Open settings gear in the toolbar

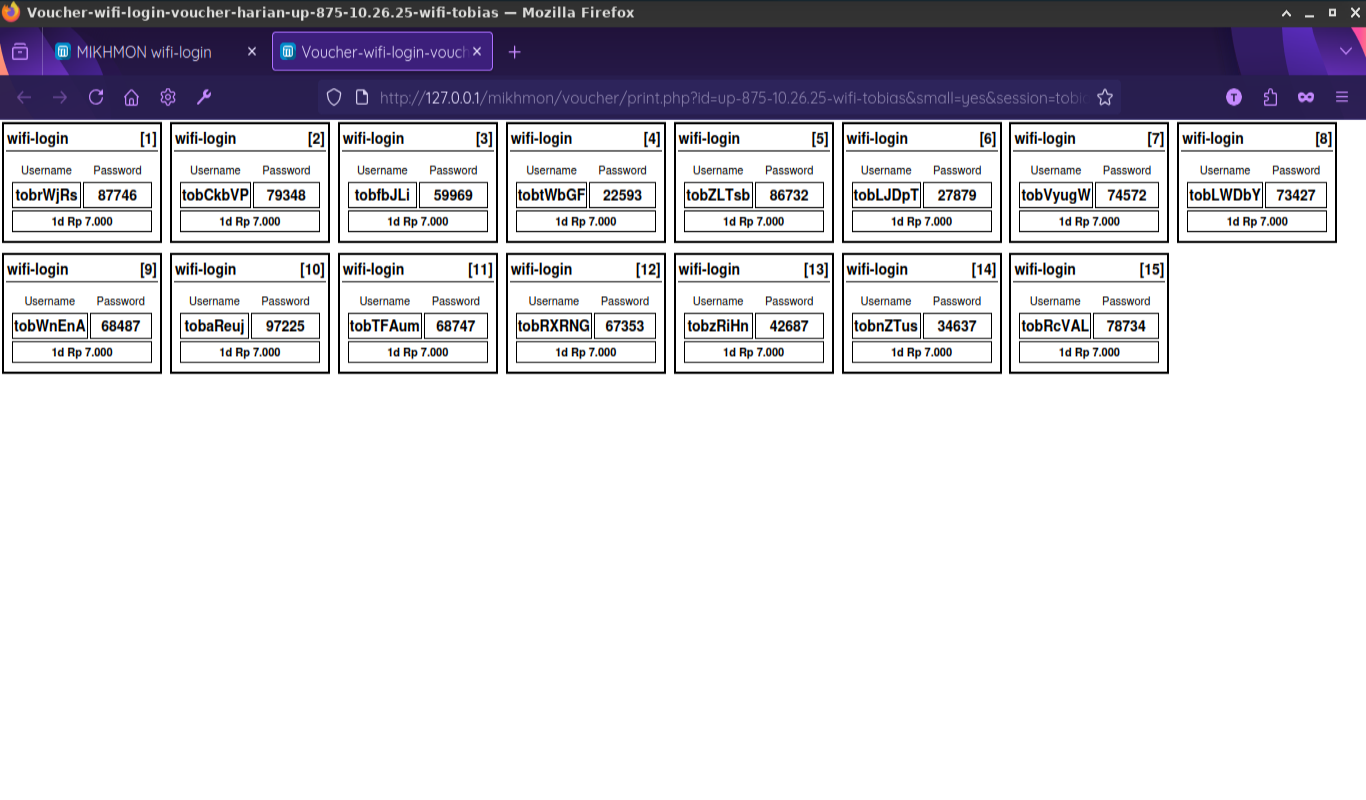(168, 97)
